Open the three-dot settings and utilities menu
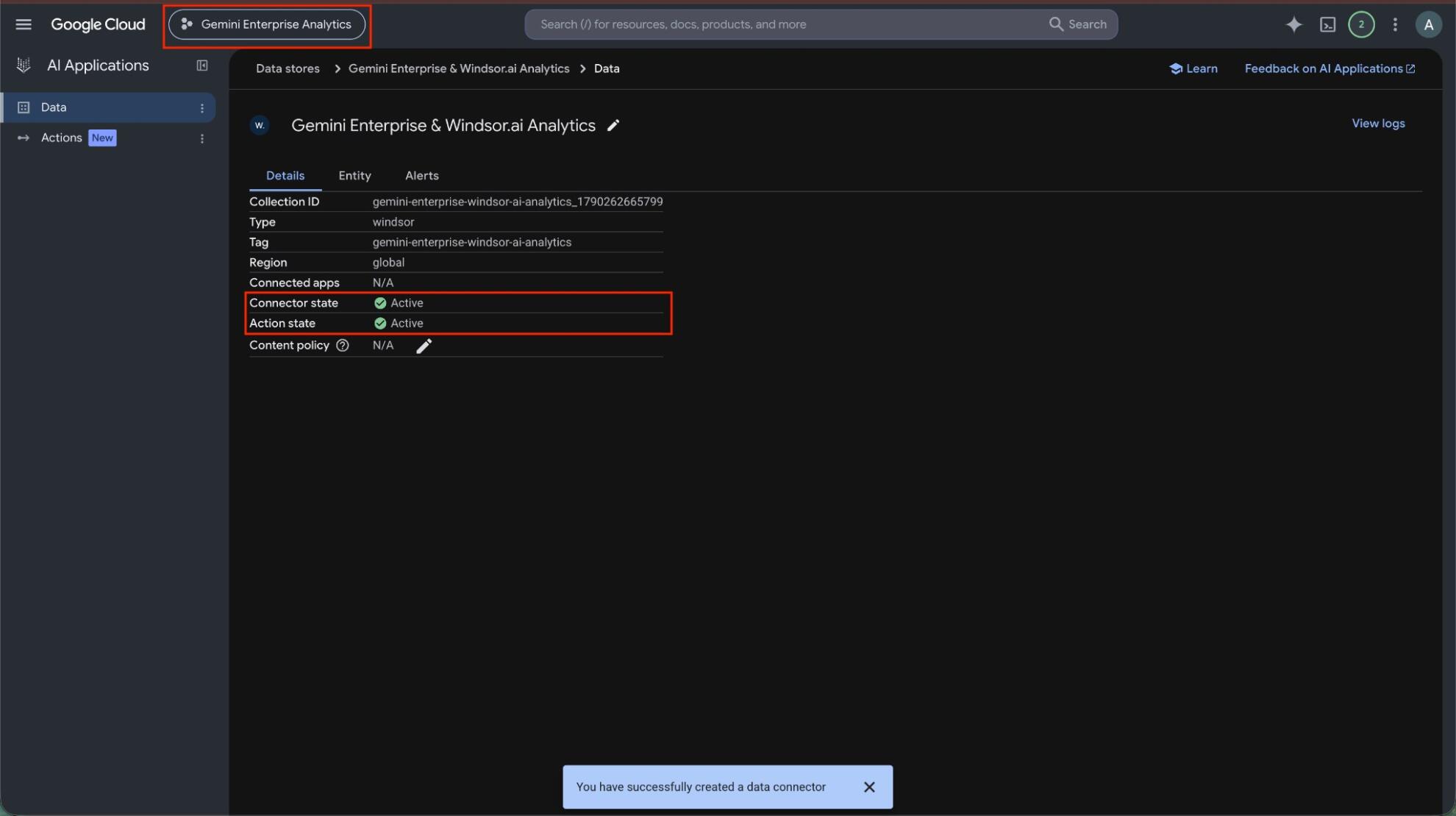Viewport: 1456px width, 816px height. (x=1395, y=24)
